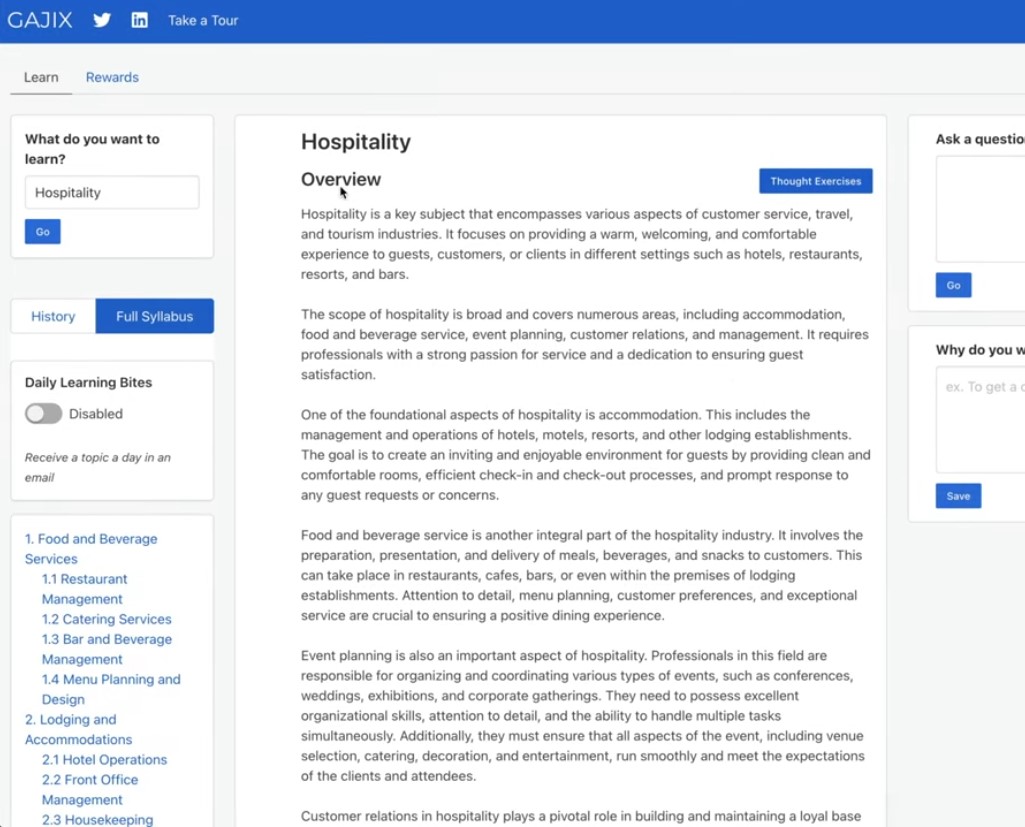Enable the Daily Learning Bites toggle
The image size is (1025, 827).
[44, 414]
